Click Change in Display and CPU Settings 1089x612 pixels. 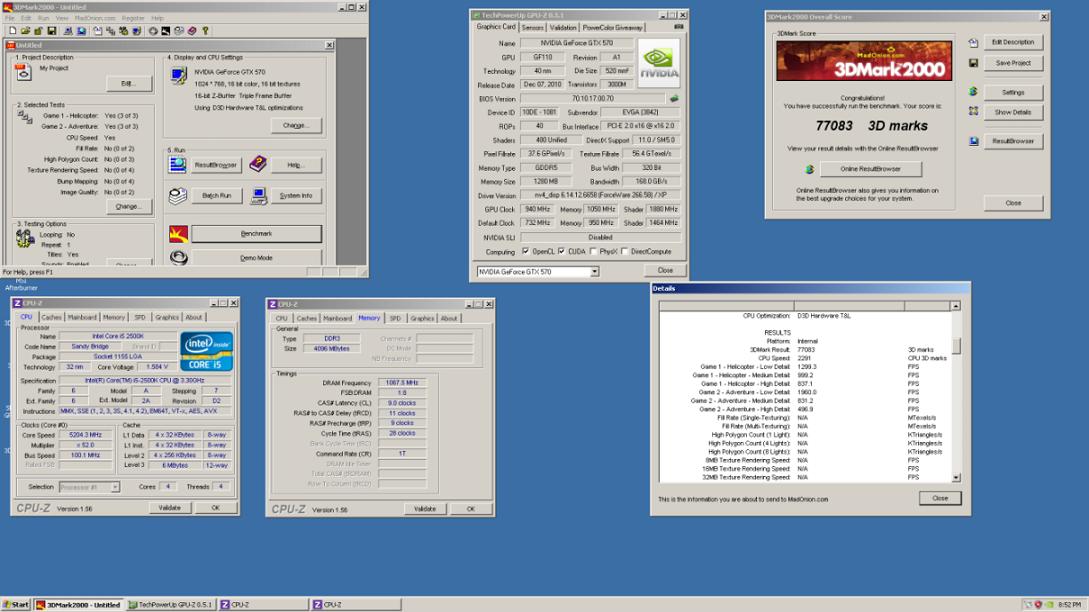[296, 126]
